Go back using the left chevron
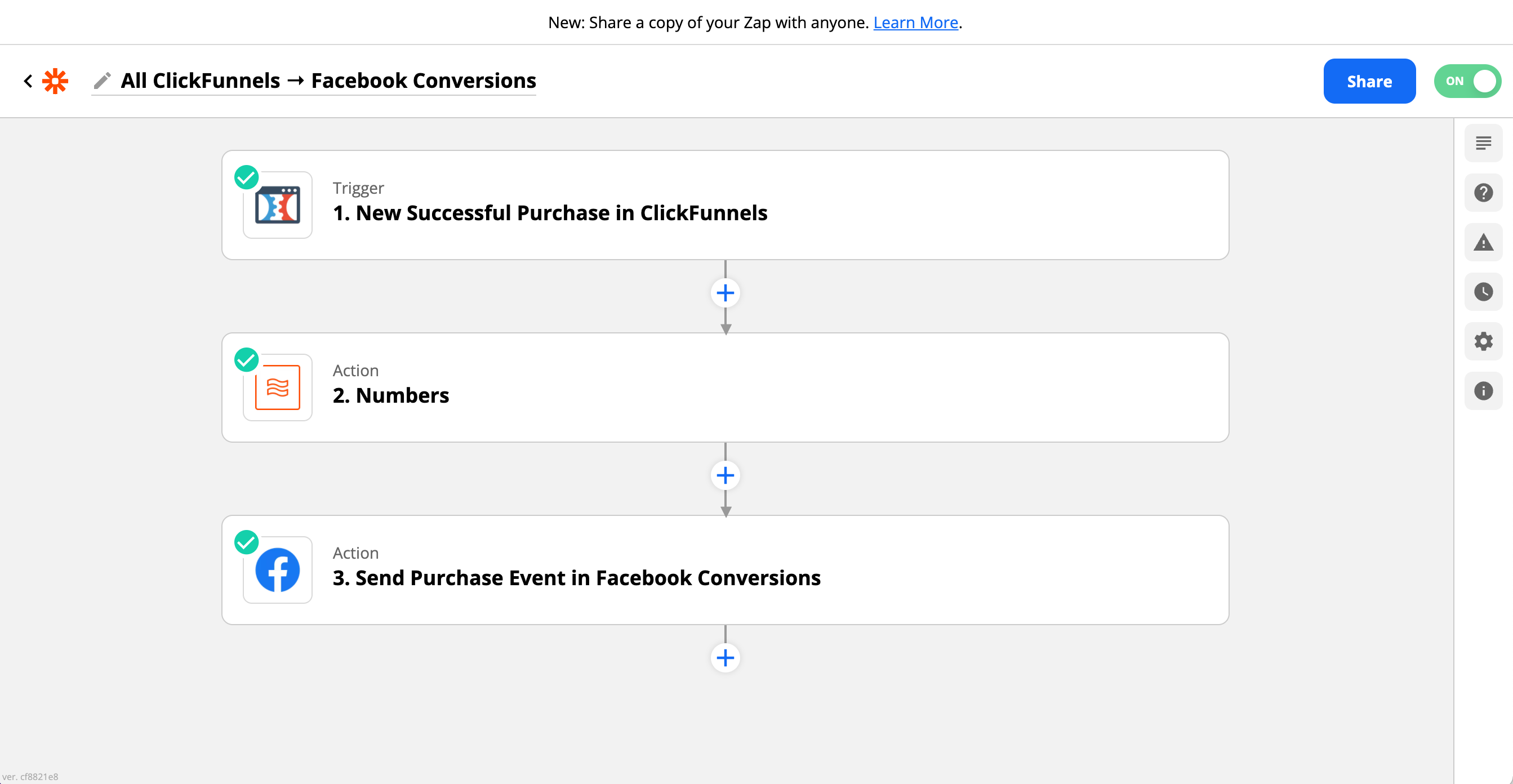This screenshot has width=1513, height=784. [x=28, y=81]
